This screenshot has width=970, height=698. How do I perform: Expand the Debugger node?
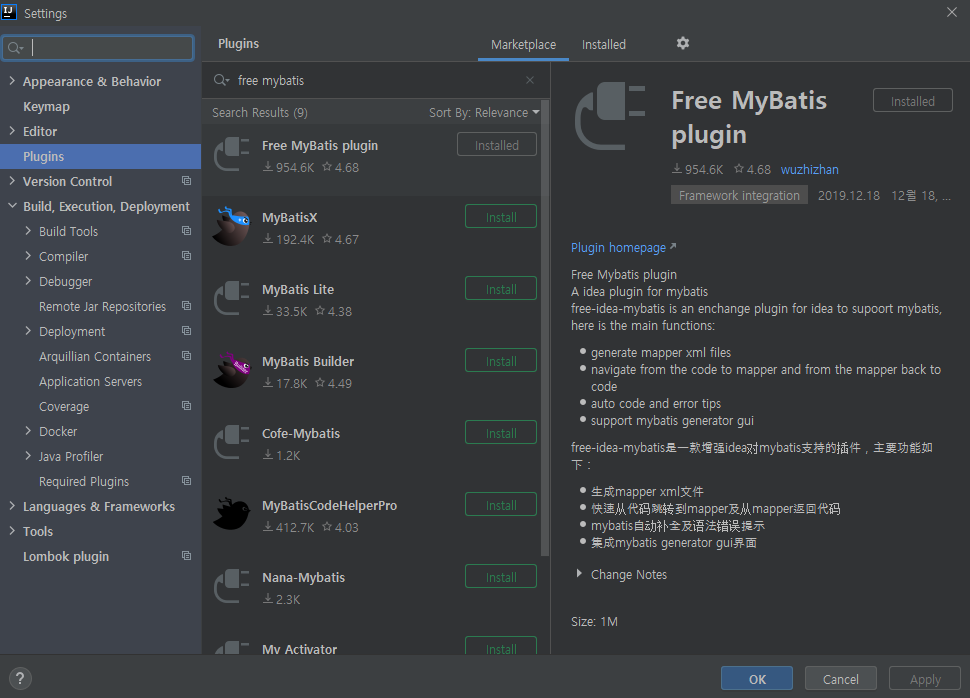[28, 281]
